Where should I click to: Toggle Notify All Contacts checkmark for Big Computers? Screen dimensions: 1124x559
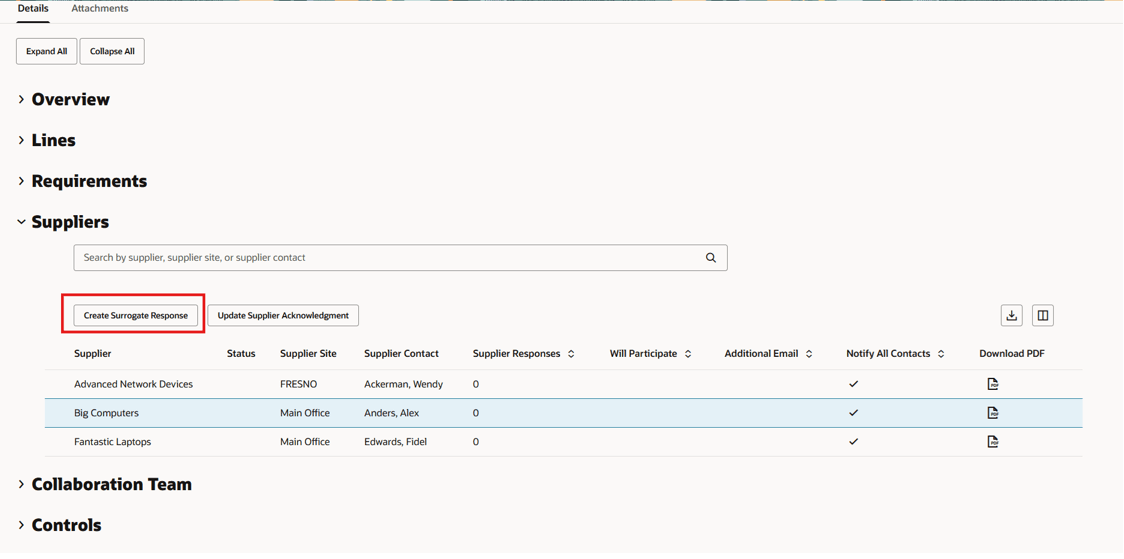click(853, 413)
